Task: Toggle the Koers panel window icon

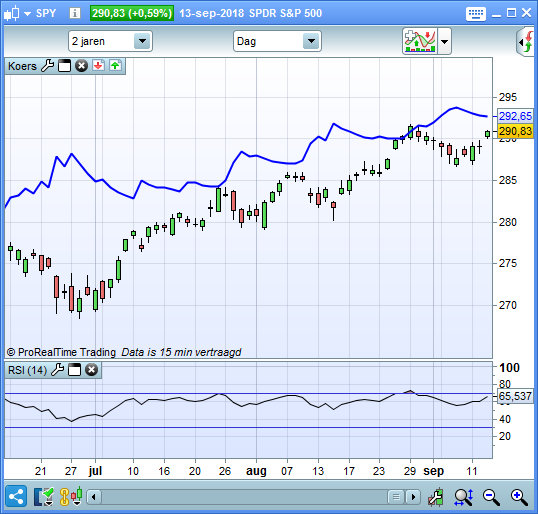Action: (64, 66)
